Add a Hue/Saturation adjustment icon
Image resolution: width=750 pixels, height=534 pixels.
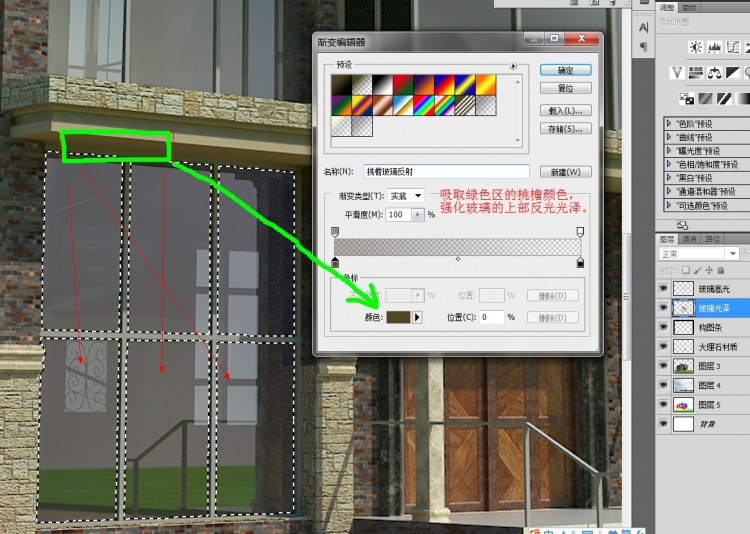click(696, 73)
